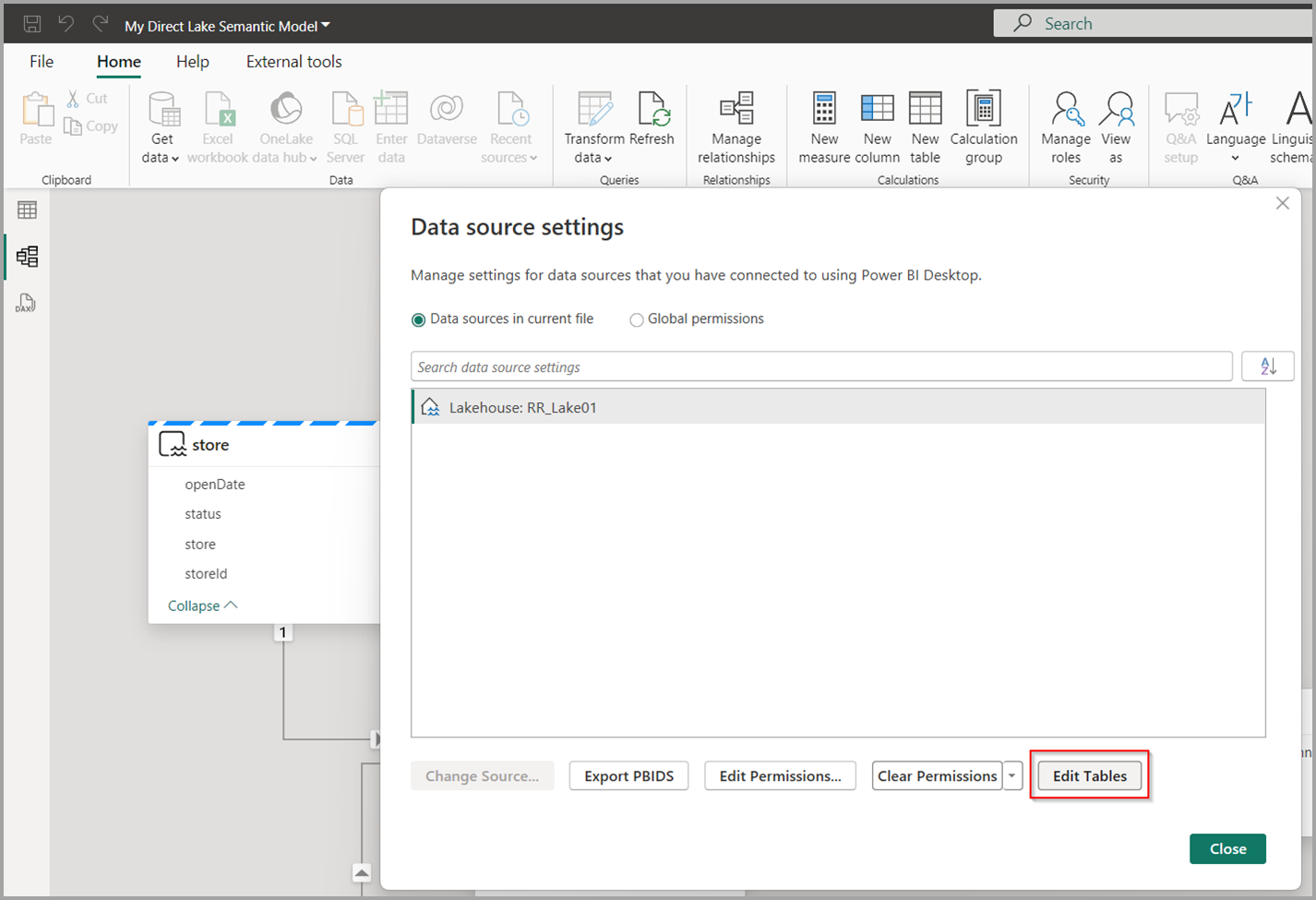Click the Clear Permissions button

tap(938, 776)
